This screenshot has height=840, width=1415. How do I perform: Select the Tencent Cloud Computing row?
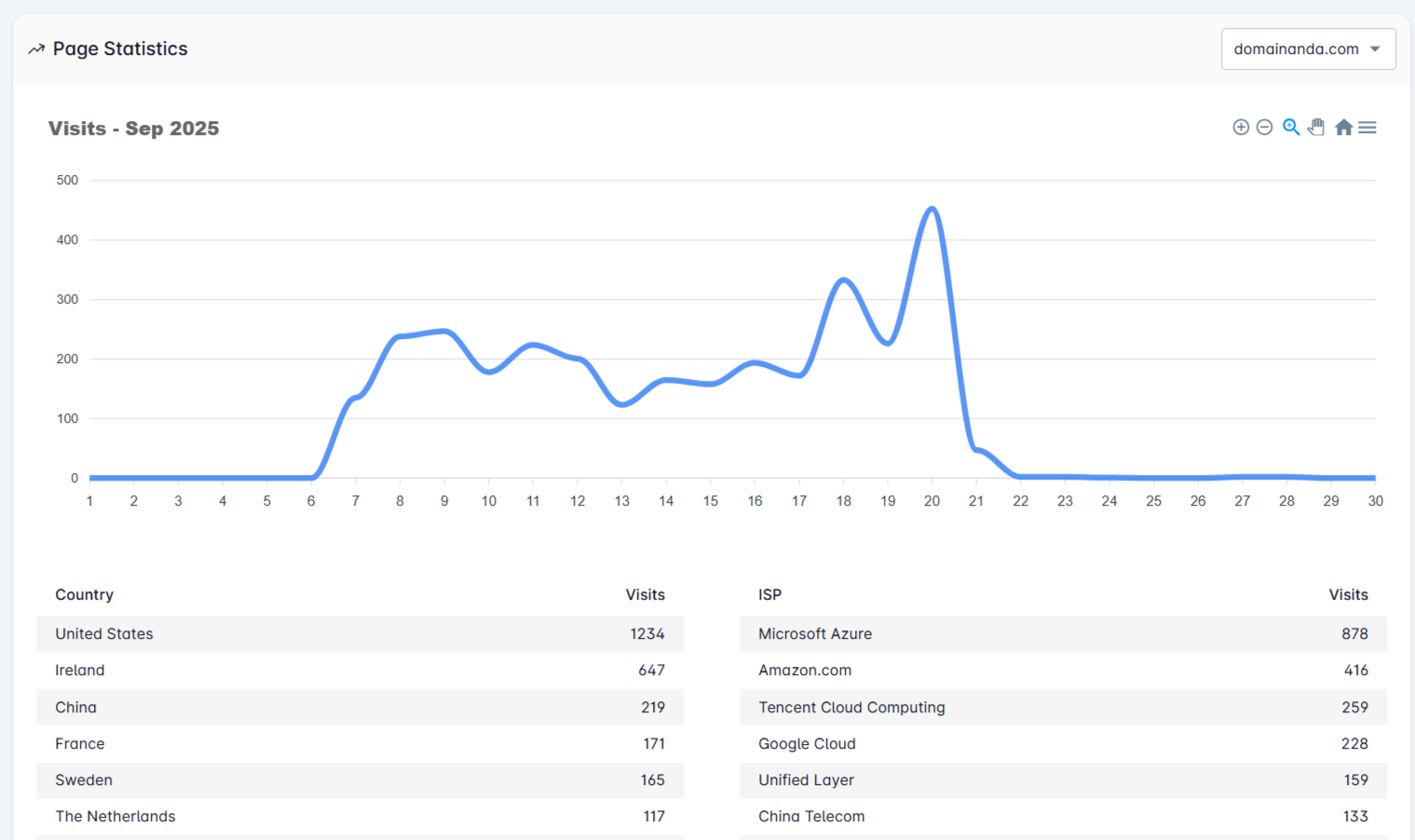1063,708
